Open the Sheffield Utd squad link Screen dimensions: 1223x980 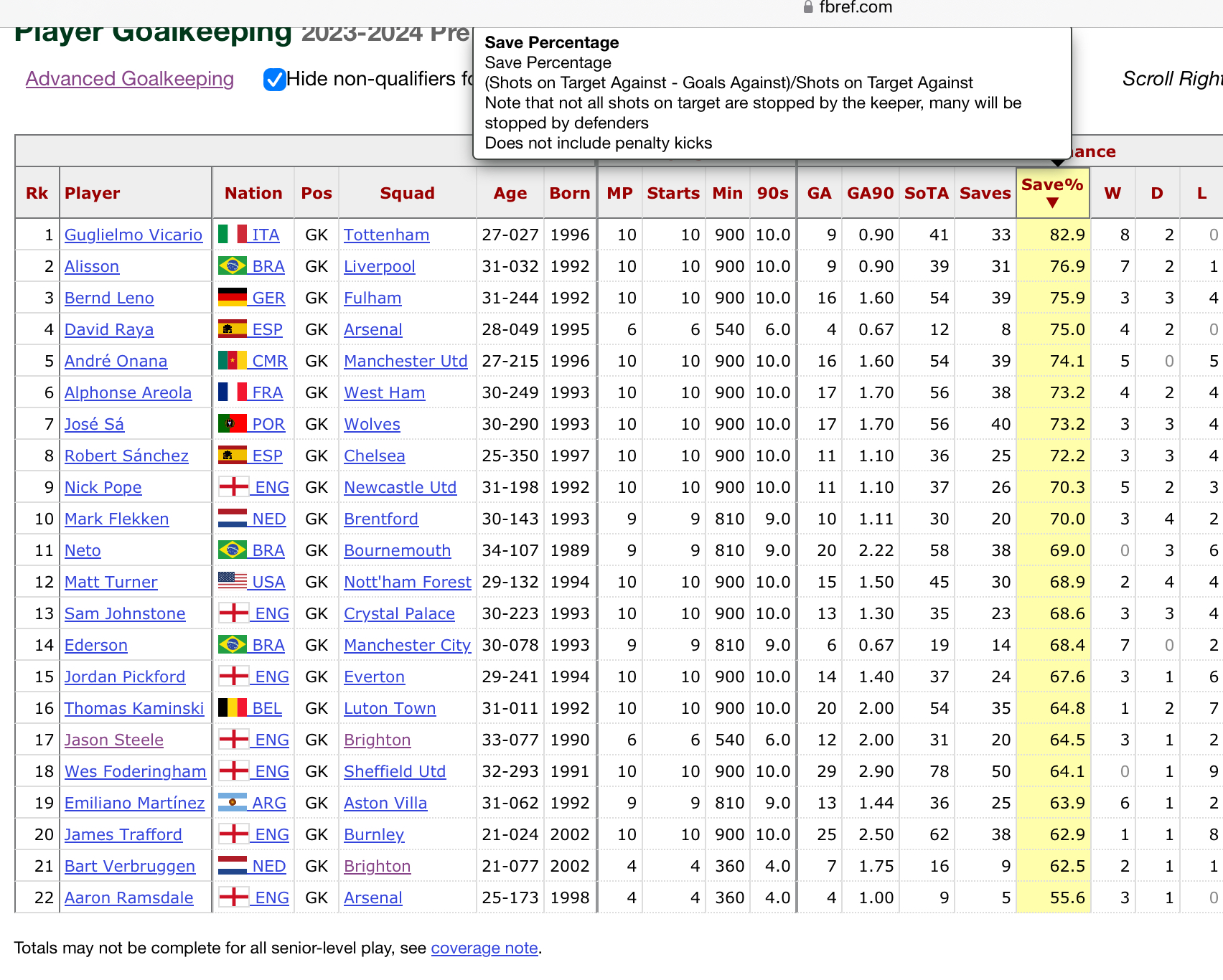[x=395, y=771]
